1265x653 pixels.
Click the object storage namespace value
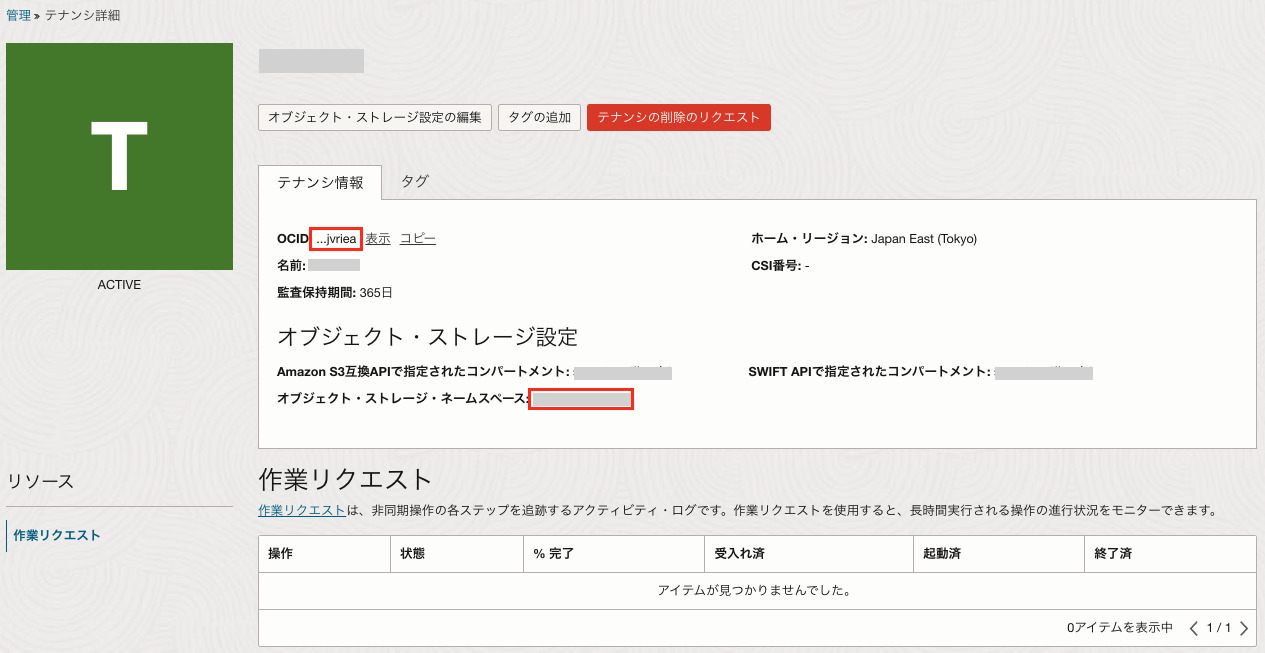point(581,399)
